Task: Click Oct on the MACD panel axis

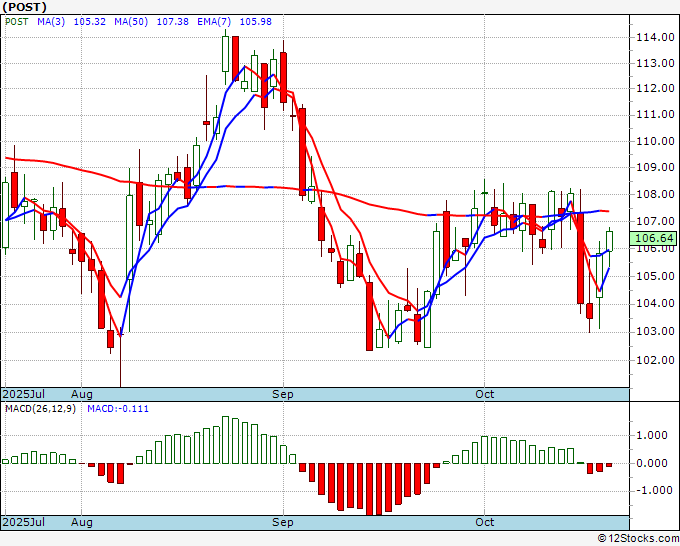Action: pos(484,522)
